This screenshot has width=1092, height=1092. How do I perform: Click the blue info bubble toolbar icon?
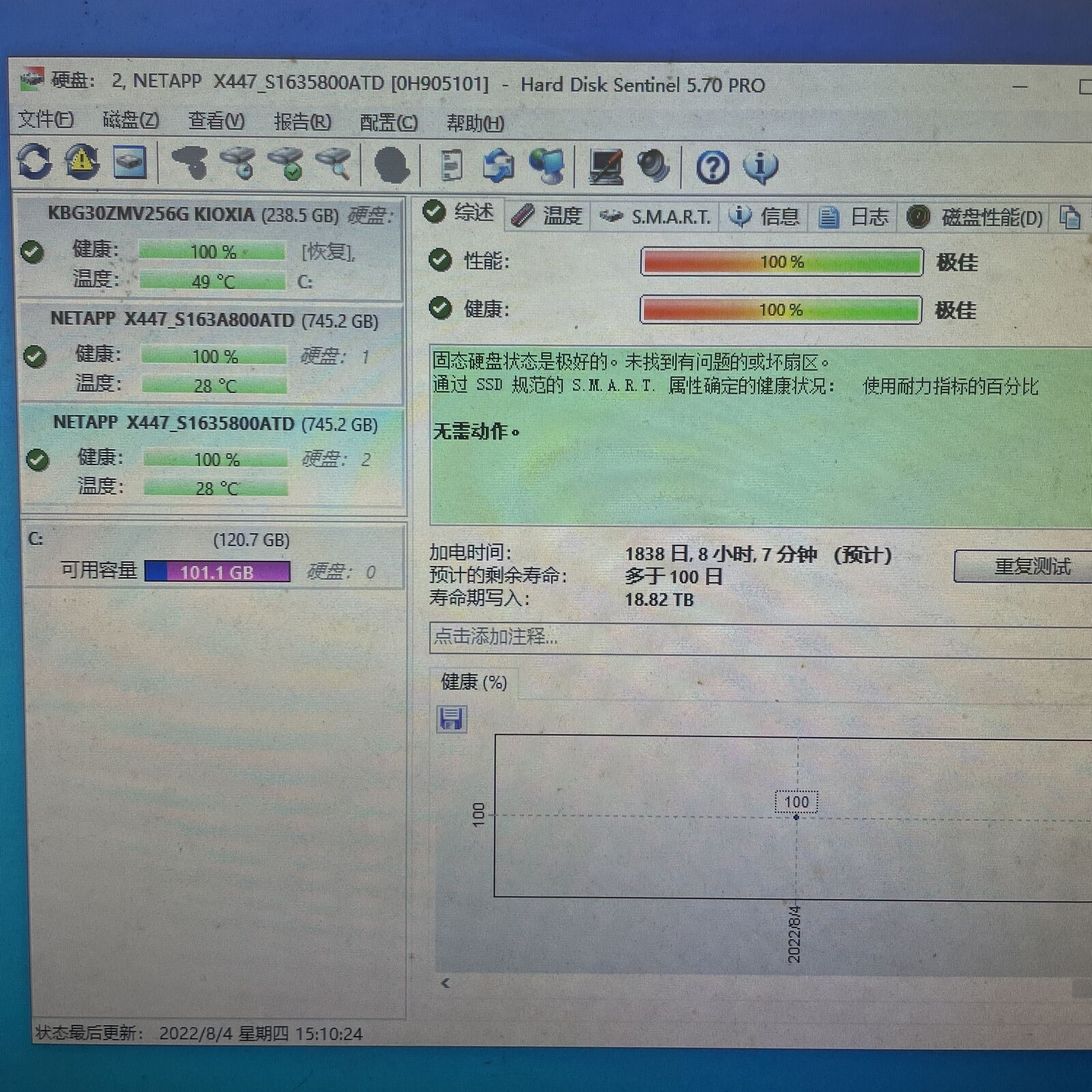[761, 167]
